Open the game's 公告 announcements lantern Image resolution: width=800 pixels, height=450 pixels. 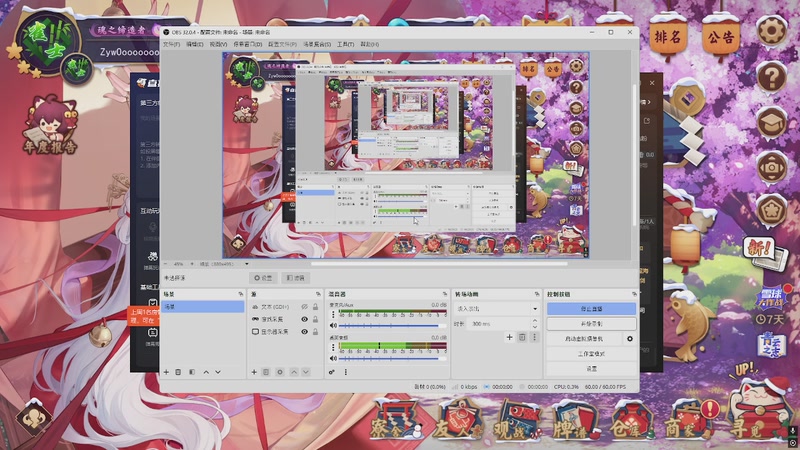721,37
